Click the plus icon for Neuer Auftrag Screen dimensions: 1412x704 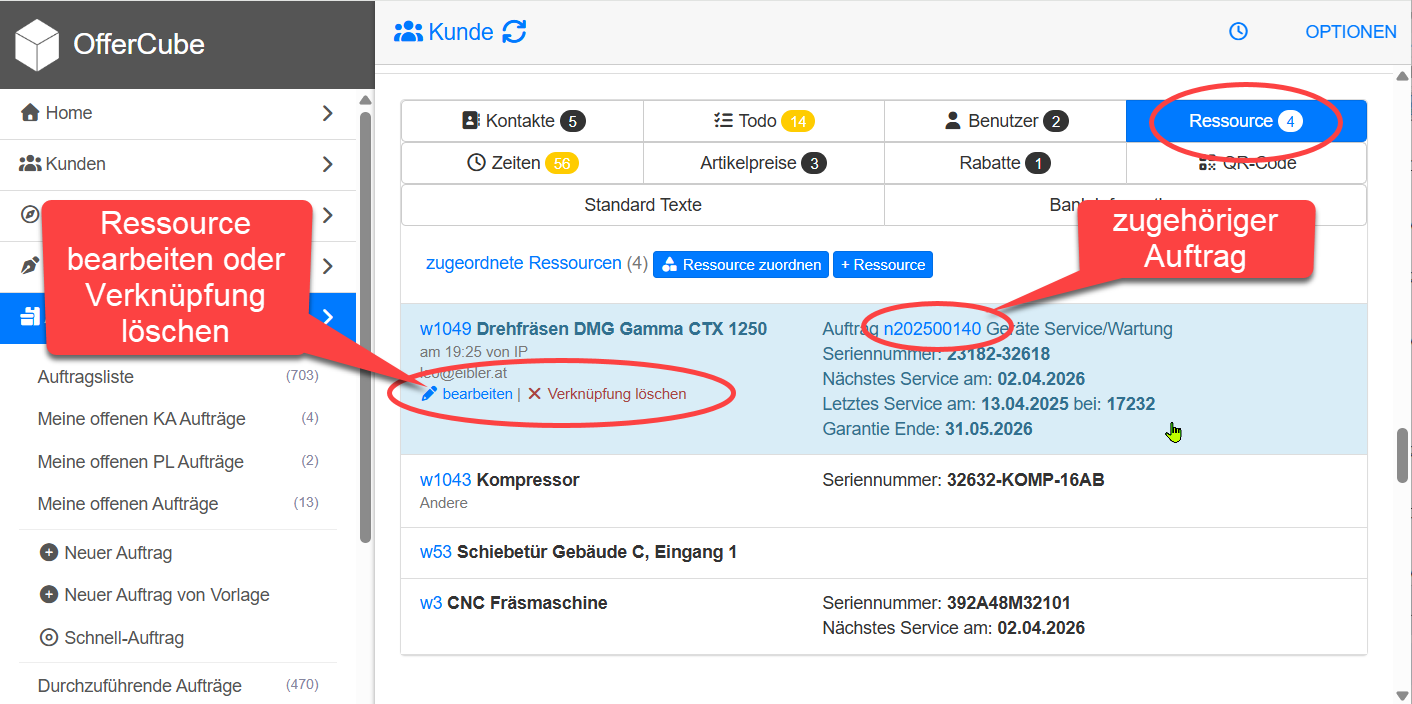pos(48,553)
